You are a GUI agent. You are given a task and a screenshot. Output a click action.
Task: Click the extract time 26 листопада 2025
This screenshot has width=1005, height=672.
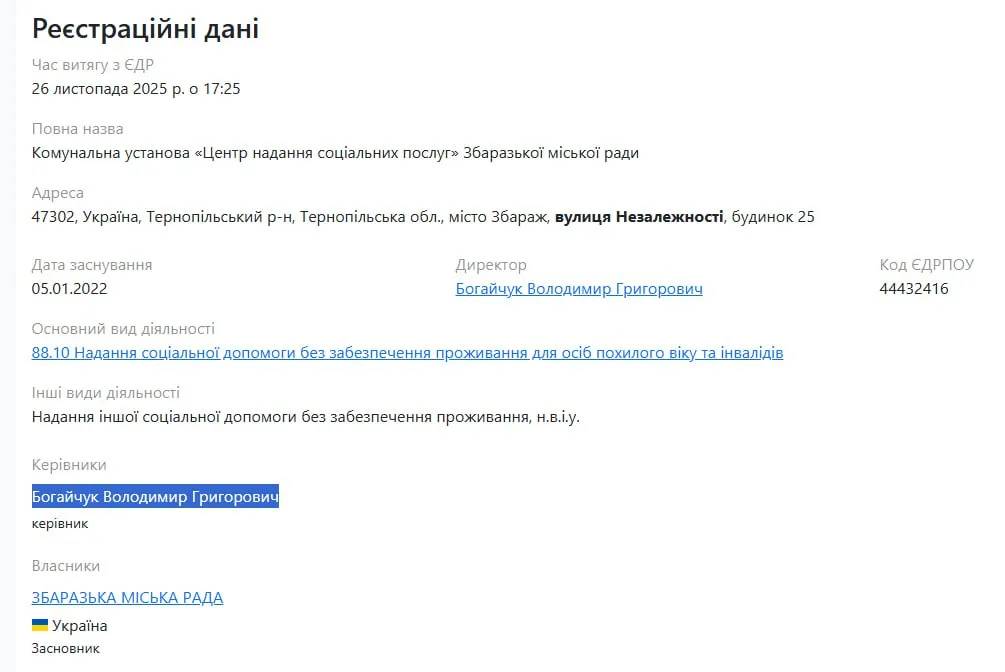(136, 89)
